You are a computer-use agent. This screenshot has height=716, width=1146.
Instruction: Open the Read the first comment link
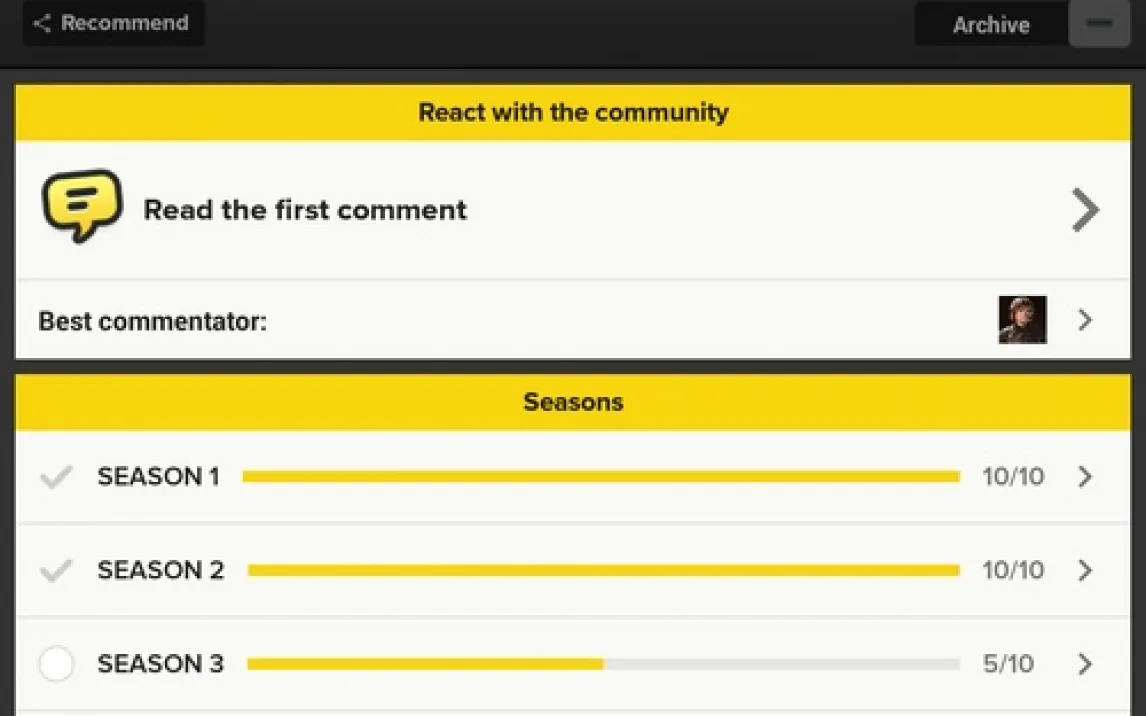[x=305, y=210]
